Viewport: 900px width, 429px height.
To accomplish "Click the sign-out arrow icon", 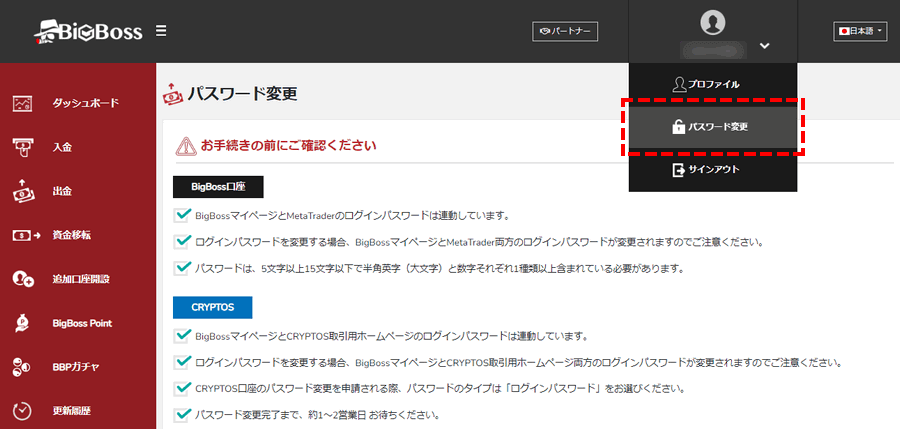I will (679, 170).
